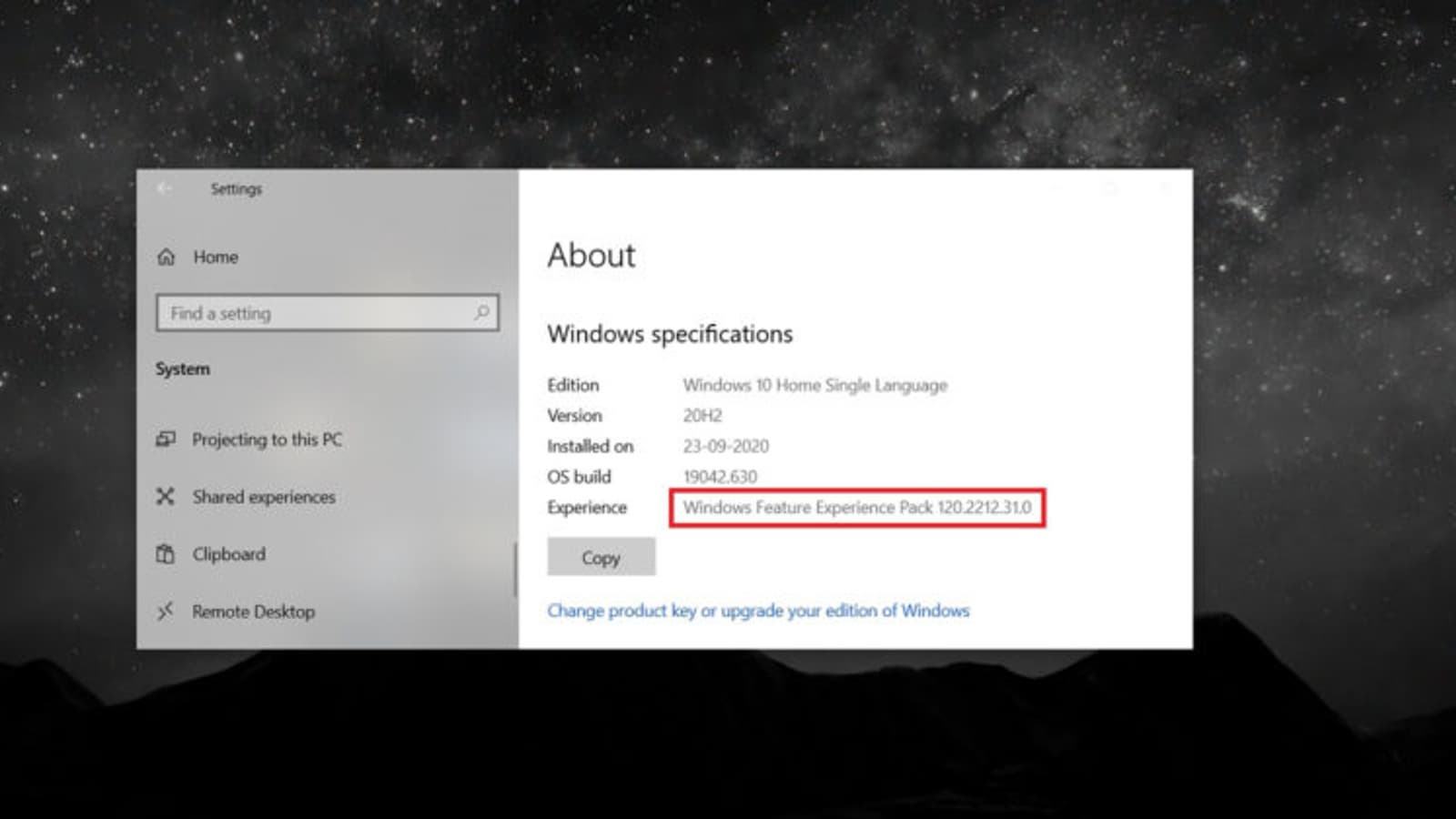This screenshot has width=1456, height=819.
Task: Click the Edition label
Action: click(573, 385)
